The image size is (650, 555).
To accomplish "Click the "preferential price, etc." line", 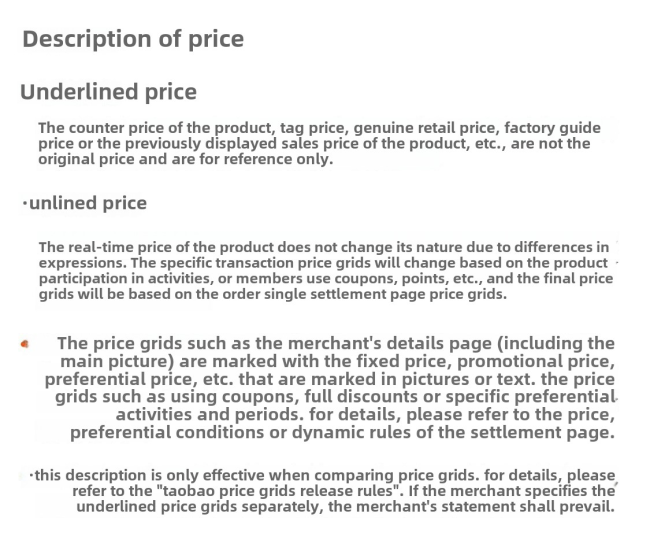I will [330, 379].
